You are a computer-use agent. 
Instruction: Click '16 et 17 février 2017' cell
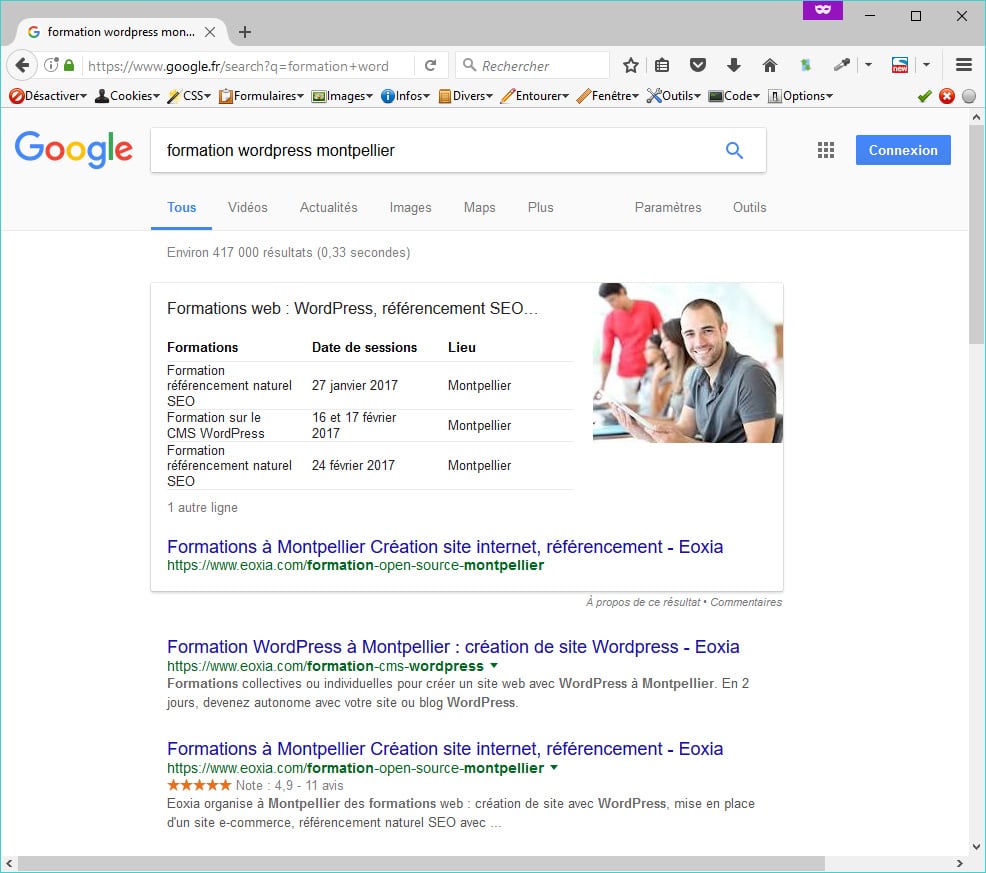354,425
